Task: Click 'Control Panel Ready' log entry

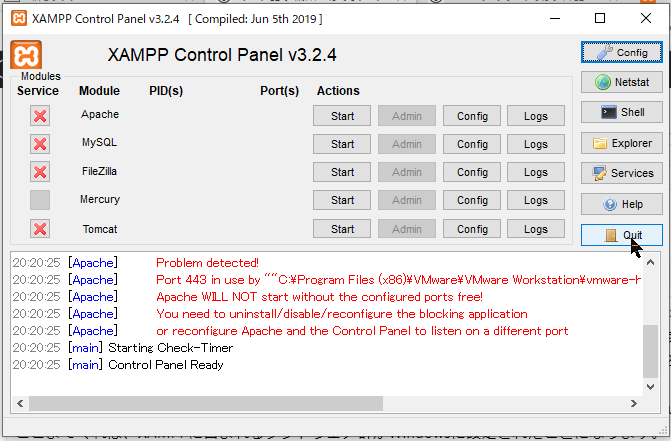Action: coord(166,365)
